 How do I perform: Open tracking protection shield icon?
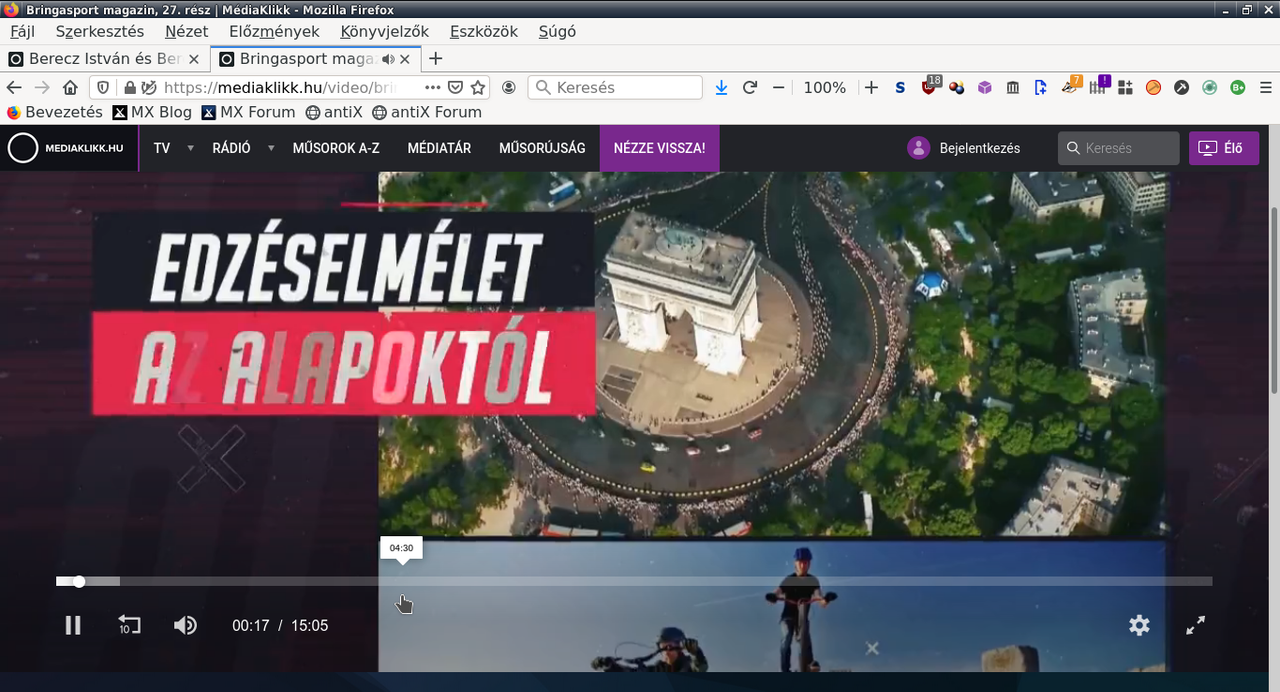pyautogui.click(x=103, y=87)
